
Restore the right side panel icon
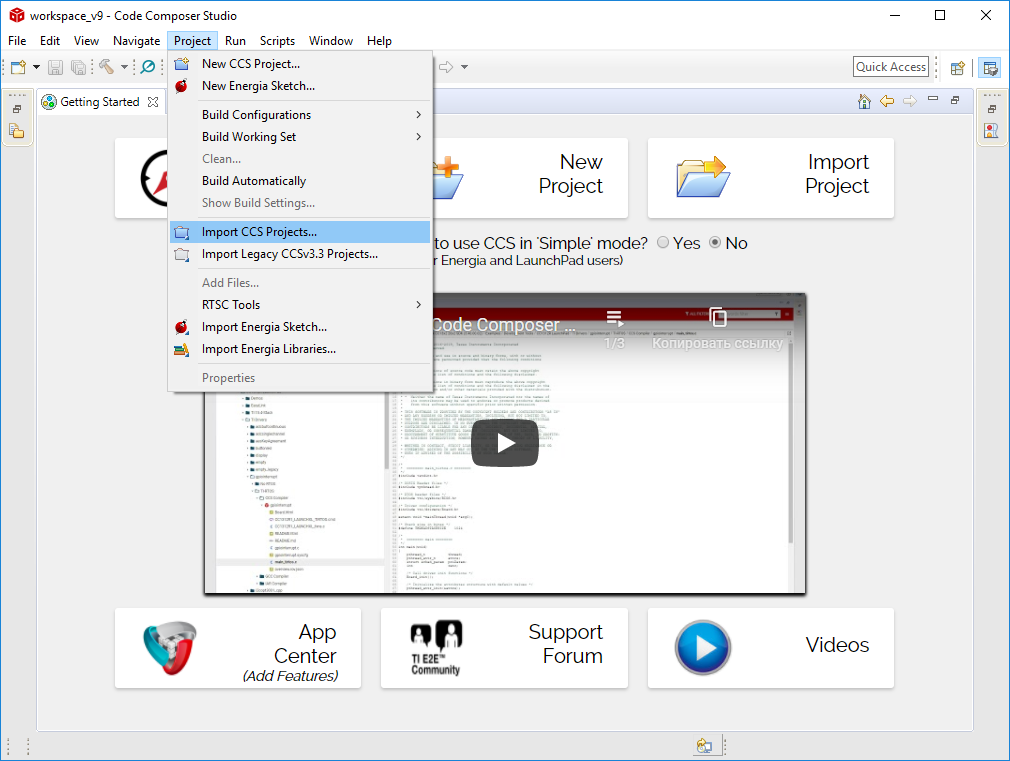coord(992,109)
